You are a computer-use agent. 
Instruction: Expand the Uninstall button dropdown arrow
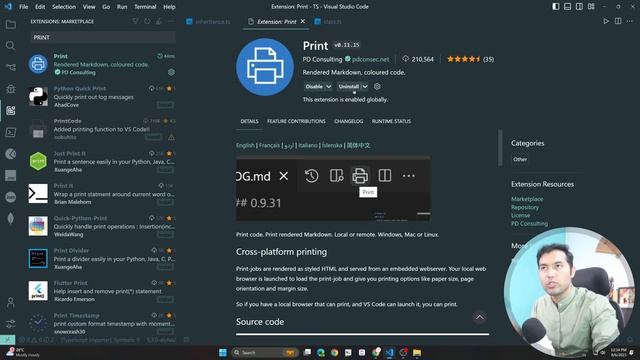[365, 87]
